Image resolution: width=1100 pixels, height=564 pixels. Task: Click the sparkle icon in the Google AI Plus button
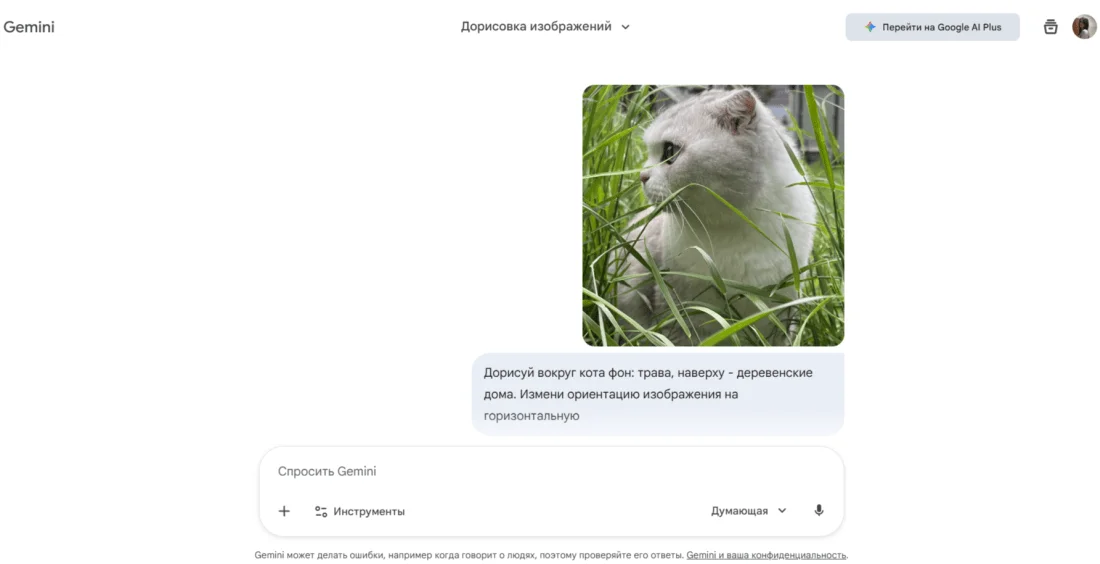pos(870,27)
